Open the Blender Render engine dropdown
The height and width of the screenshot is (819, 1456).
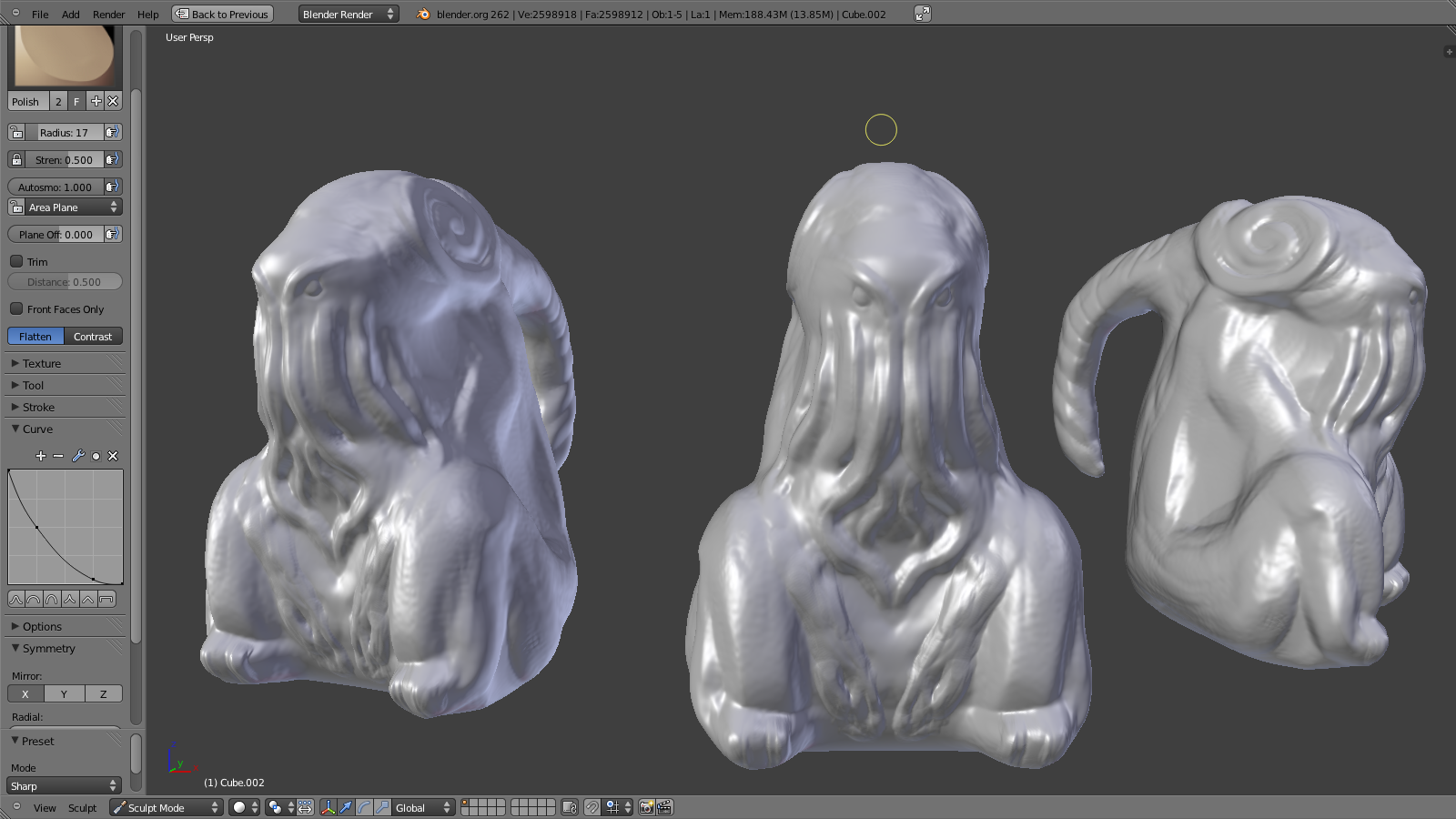pyautogui.click(x=349, y=14)
